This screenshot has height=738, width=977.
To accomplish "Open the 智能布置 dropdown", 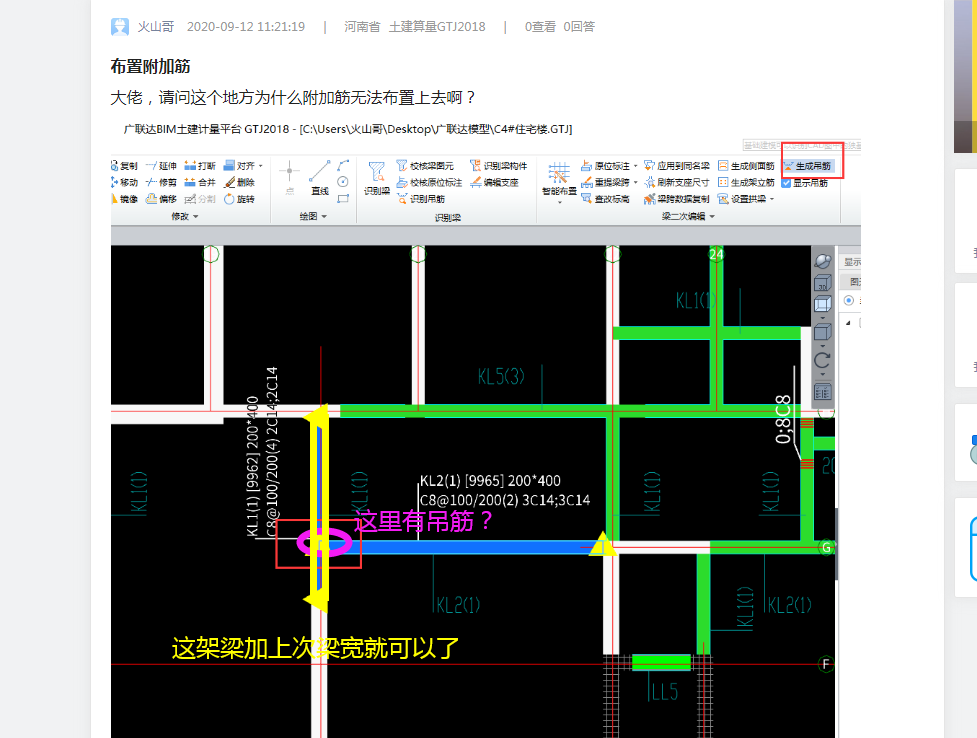I will pyautogui.click(x=559, y=202).
